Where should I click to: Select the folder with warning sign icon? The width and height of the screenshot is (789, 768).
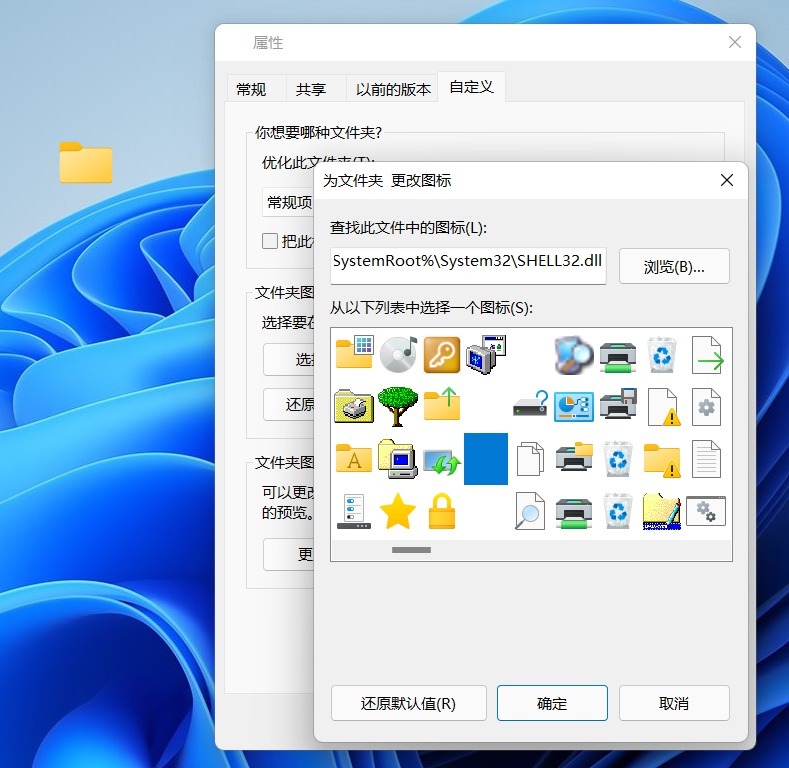(x=662, y=459)
